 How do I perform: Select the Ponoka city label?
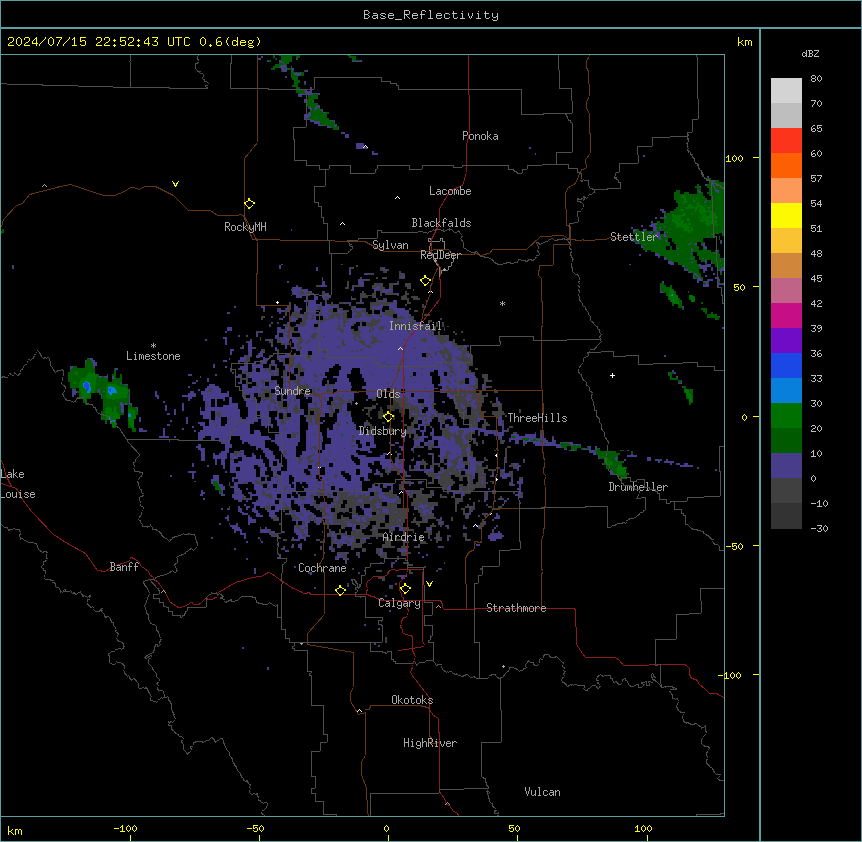pyautogui.click(x=480, y=136)
